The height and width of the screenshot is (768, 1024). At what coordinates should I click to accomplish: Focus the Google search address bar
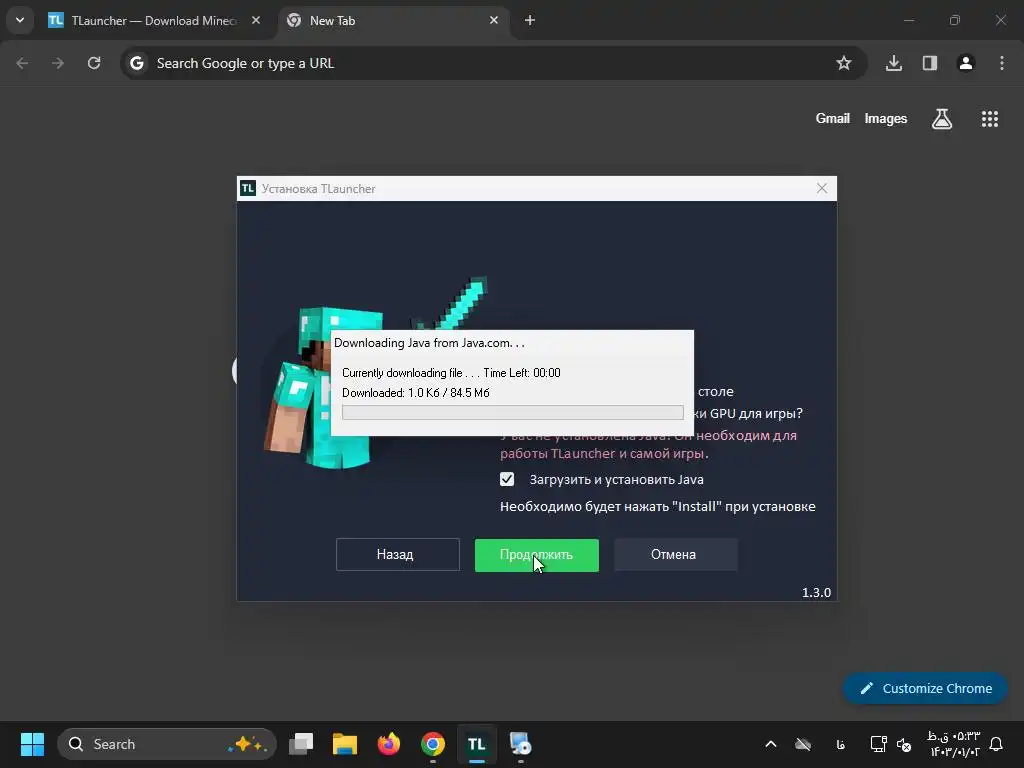[x=494, y=63]
